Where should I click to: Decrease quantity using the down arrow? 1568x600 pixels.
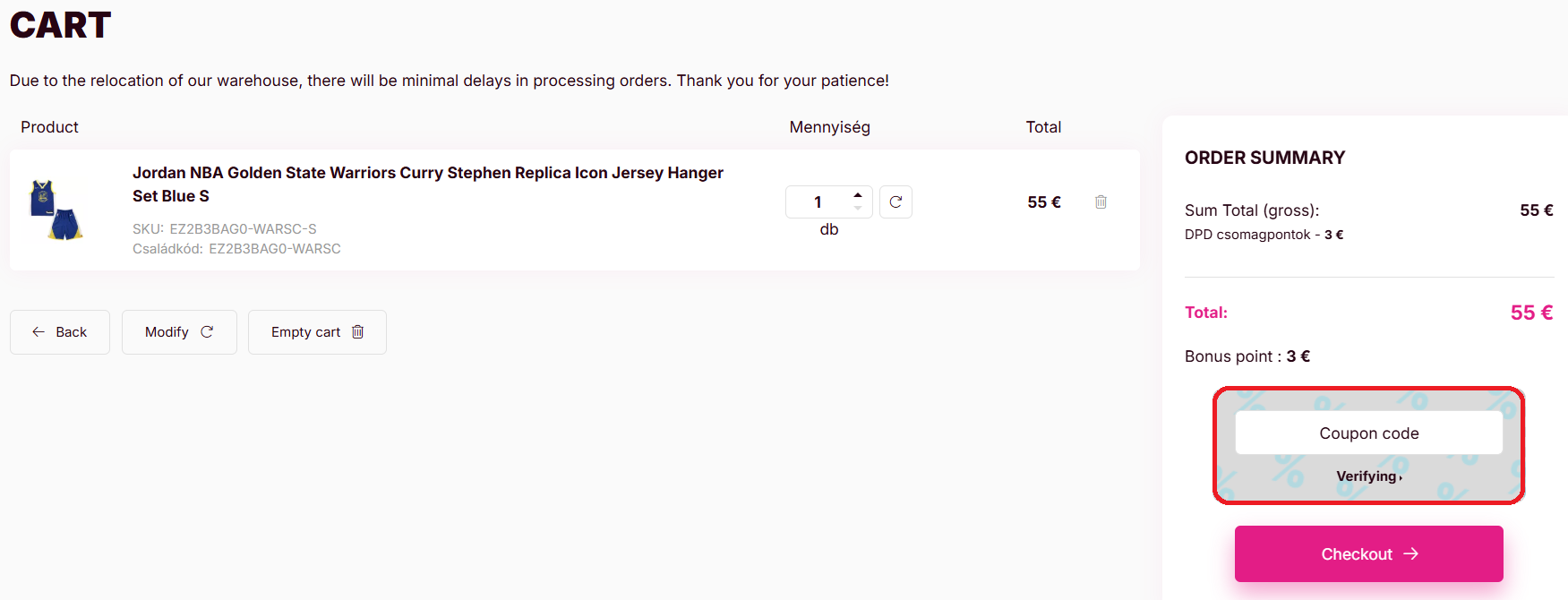coord(858,209)
